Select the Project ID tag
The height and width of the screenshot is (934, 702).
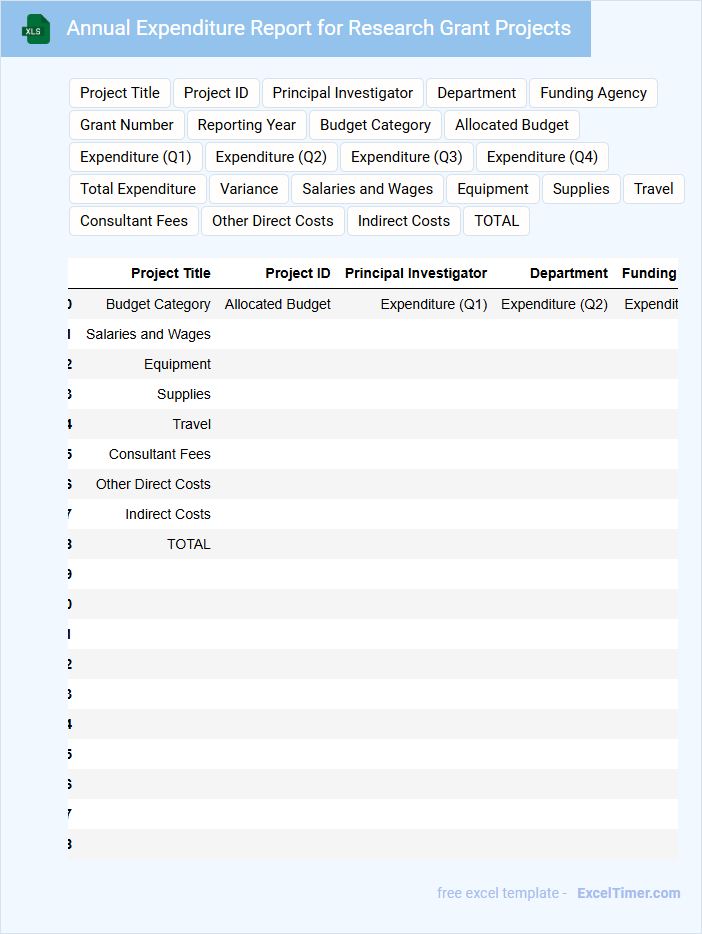coord(216,93)
